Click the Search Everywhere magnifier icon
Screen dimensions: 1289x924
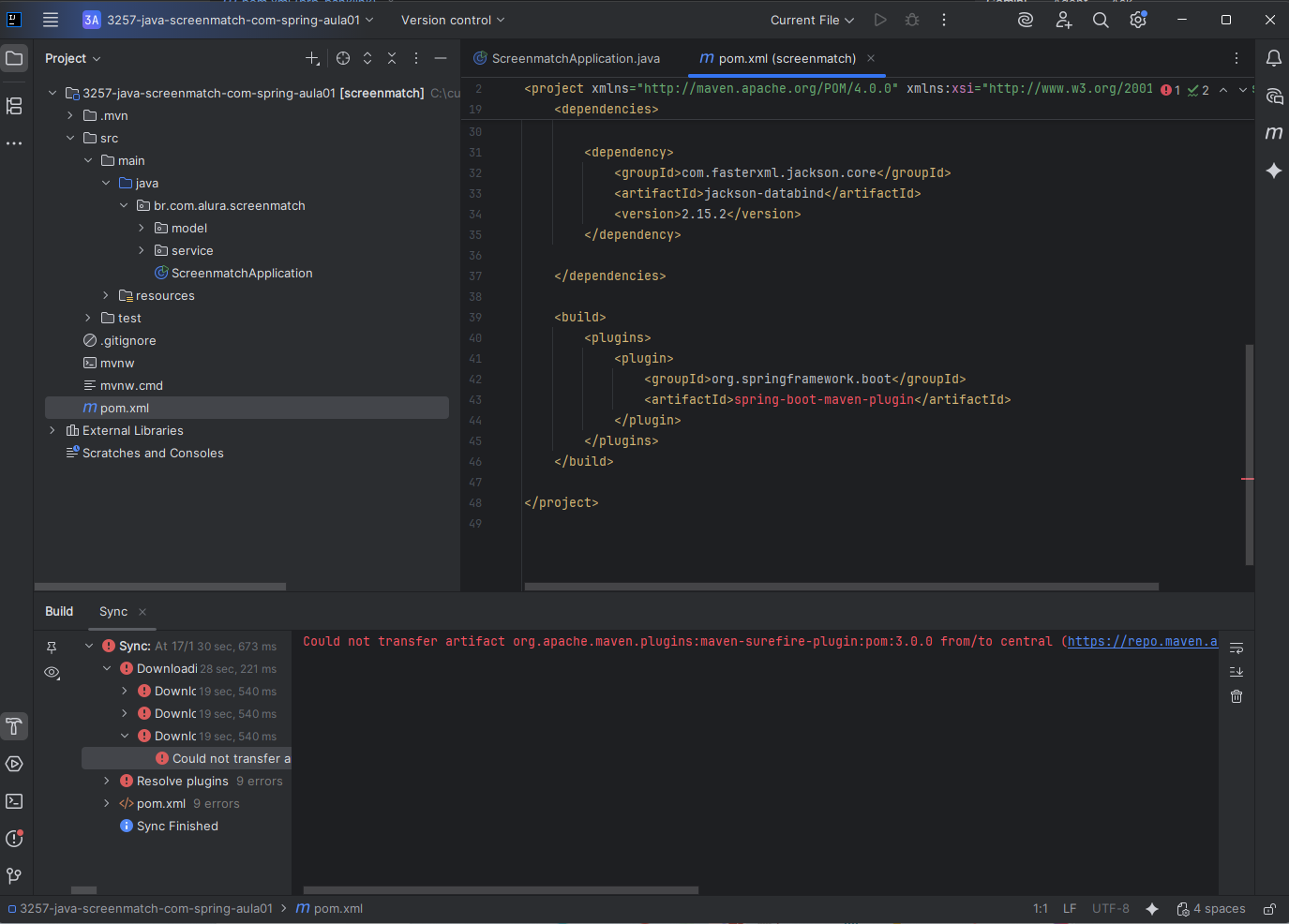pyautogui.click(x=1101, y=20)
